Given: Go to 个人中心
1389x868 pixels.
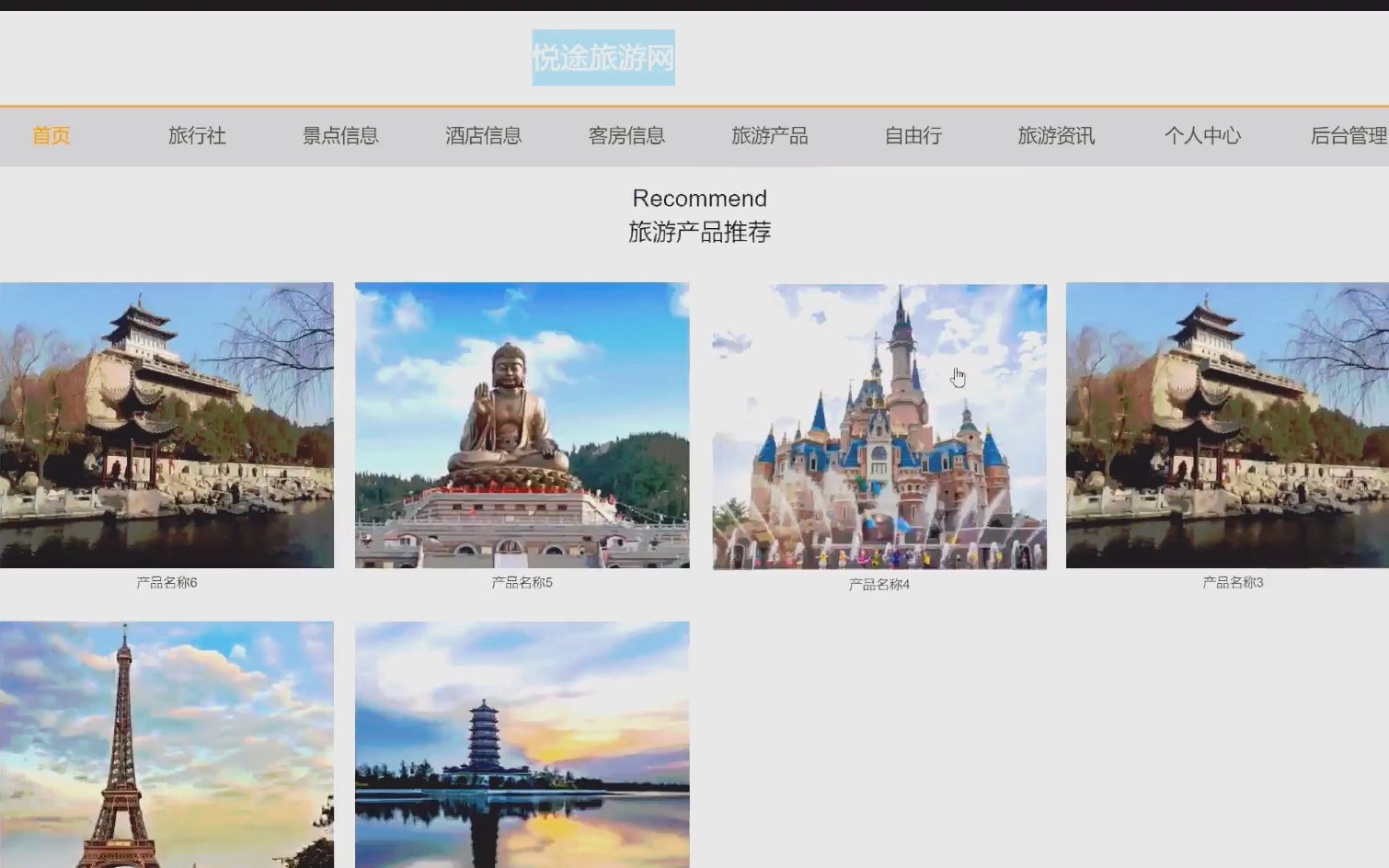Looking at the screenshot, I should (1202, 136).
